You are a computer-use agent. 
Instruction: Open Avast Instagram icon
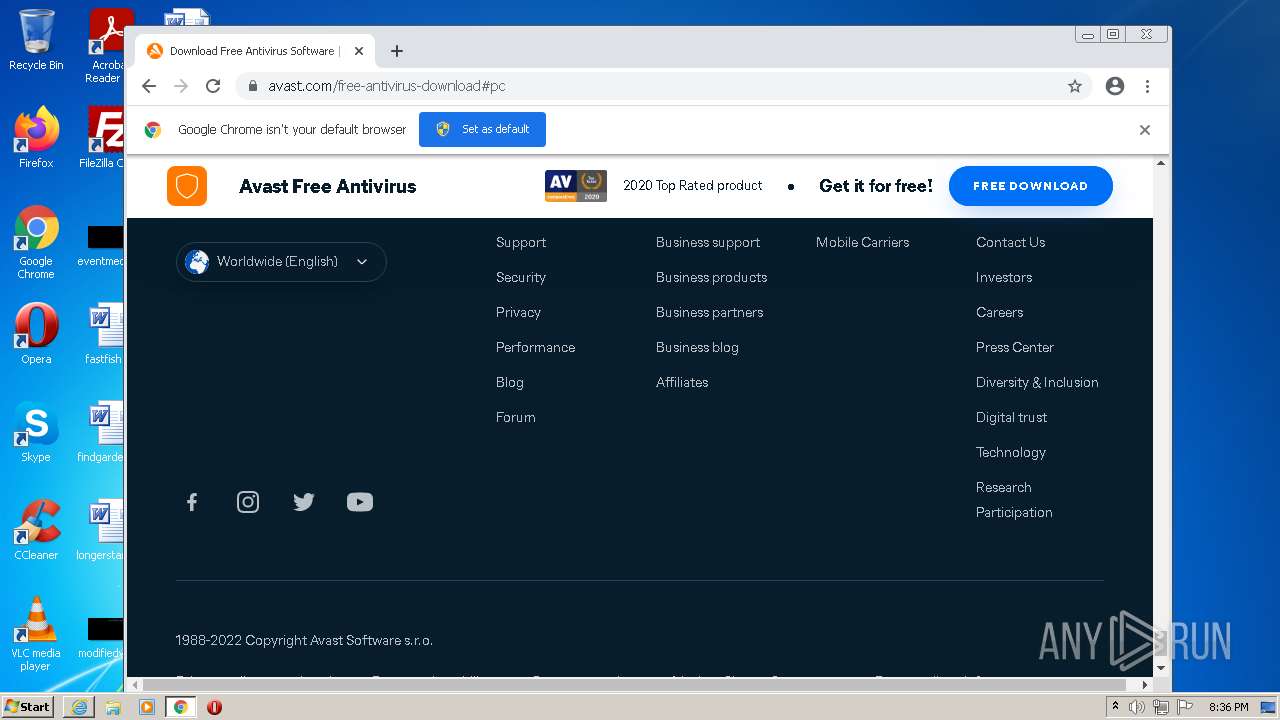(248, 502)
